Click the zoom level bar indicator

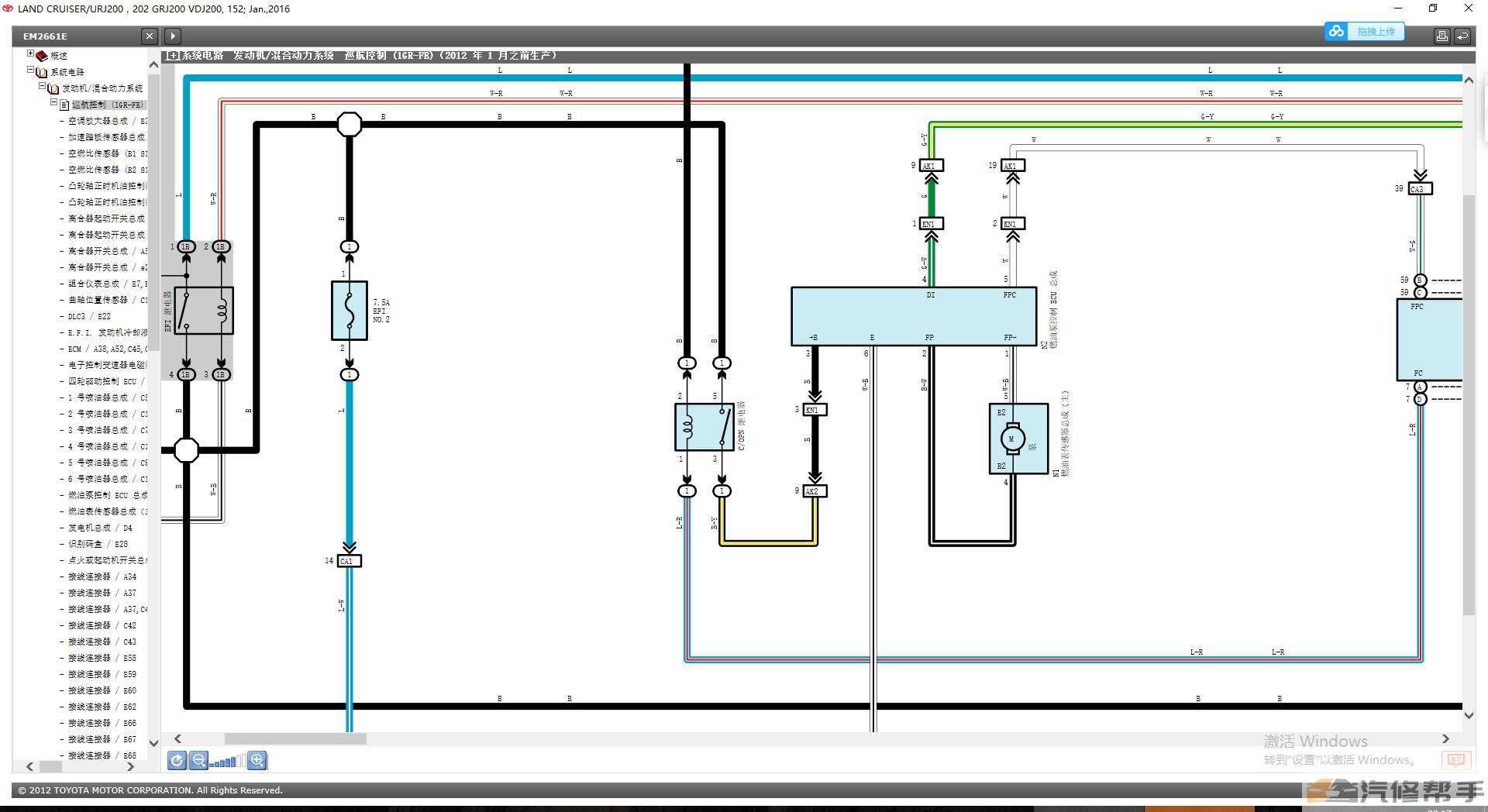[x=227, y=761]
